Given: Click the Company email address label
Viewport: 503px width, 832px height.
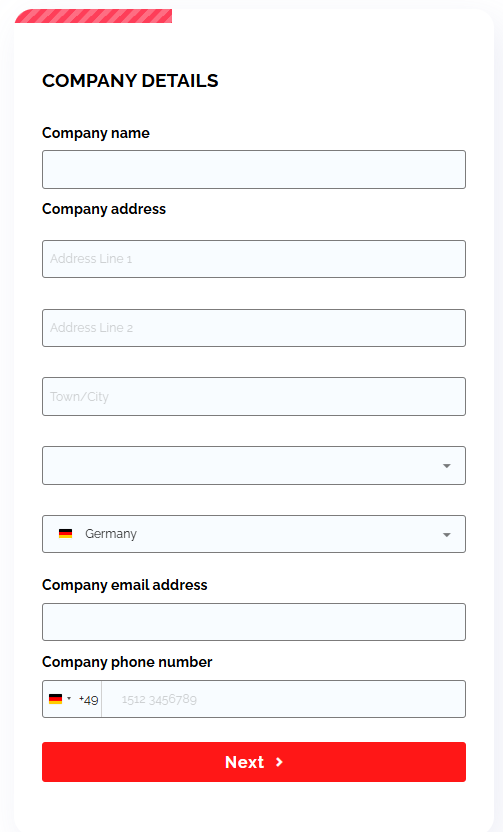Looking at the screenshot, I should coord(125,585).
